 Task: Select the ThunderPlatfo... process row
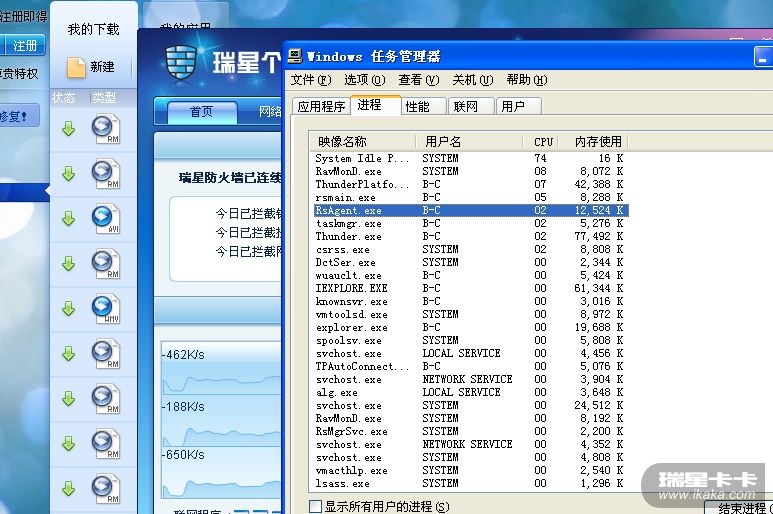(x=471, y=184)
